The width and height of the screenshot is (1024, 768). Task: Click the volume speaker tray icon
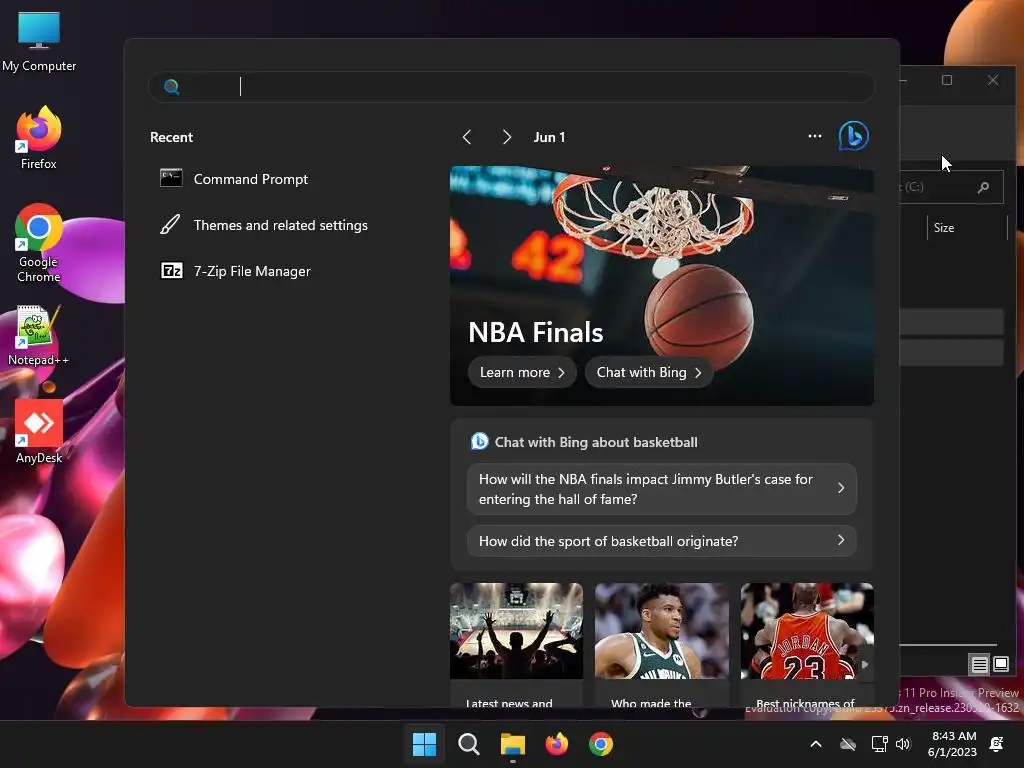[903, 744]
